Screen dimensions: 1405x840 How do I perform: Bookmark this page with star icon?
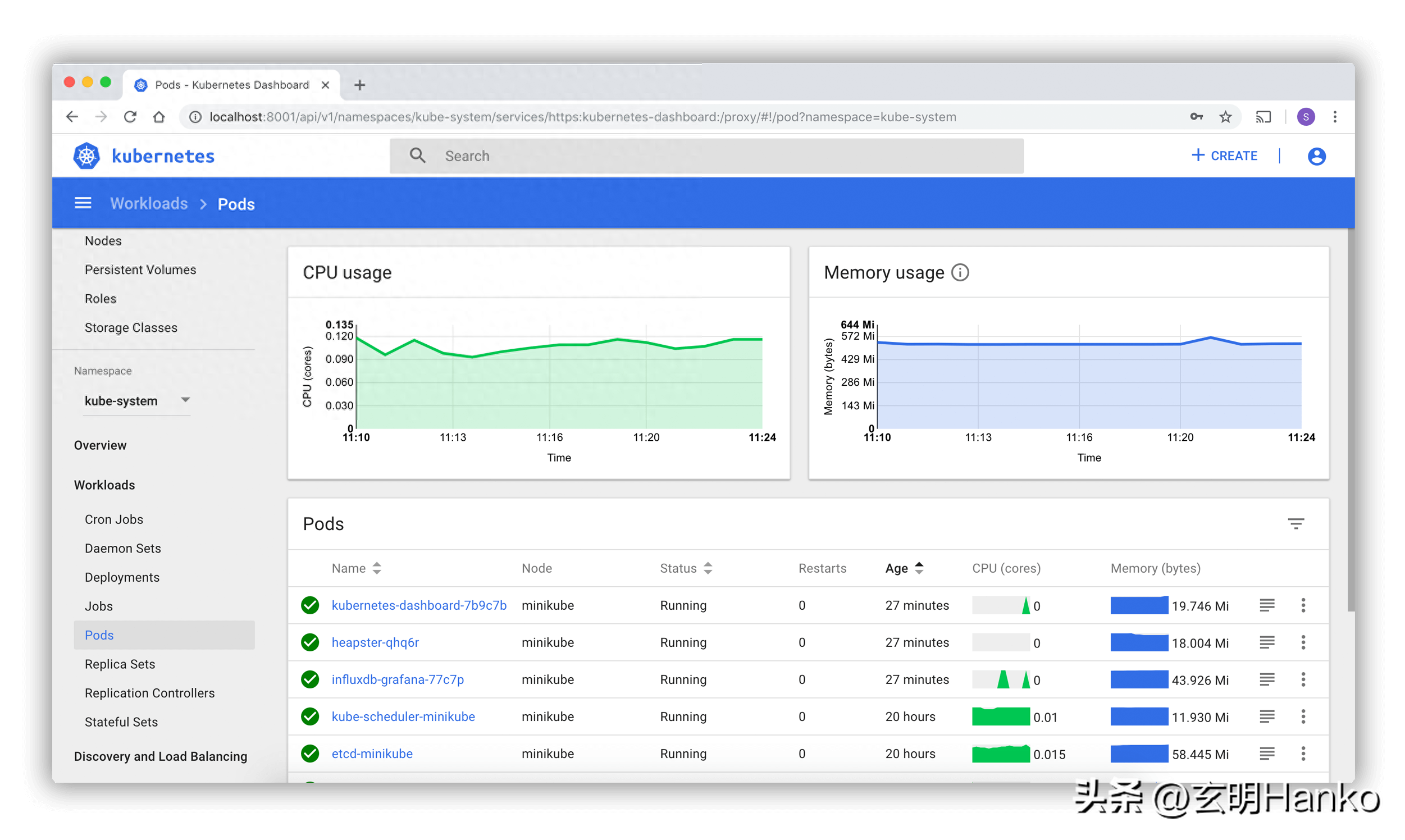tap(1225, 117)
